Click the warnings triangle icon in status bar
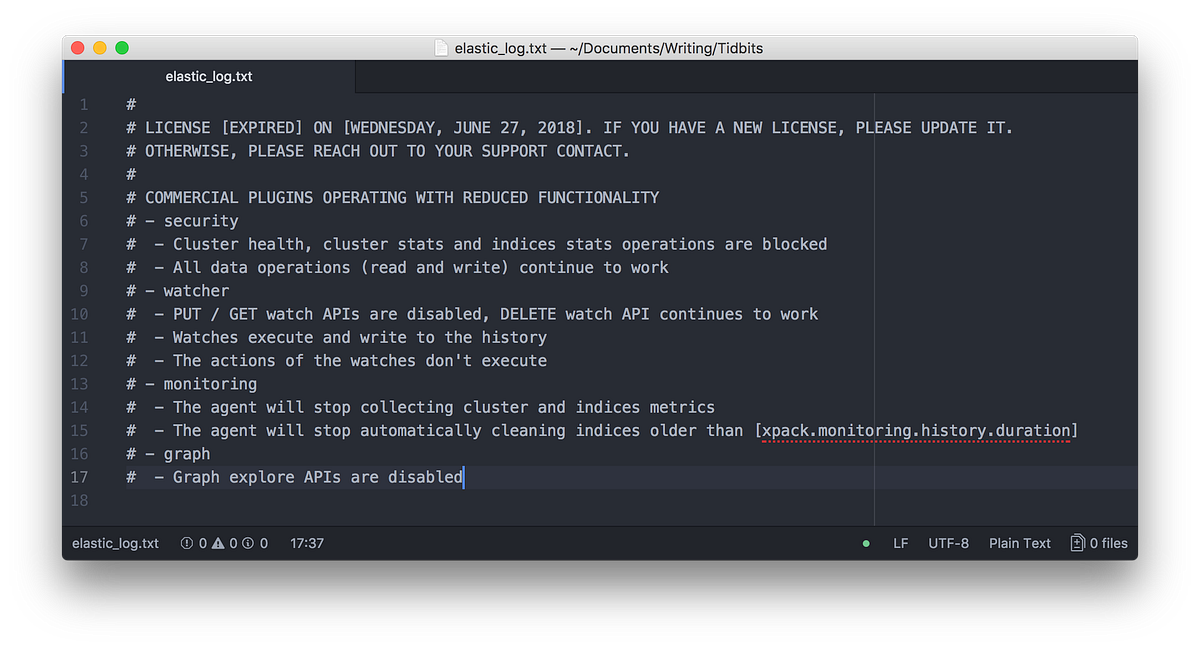Viewport: 1200px width, 649px height. point(217,543)
